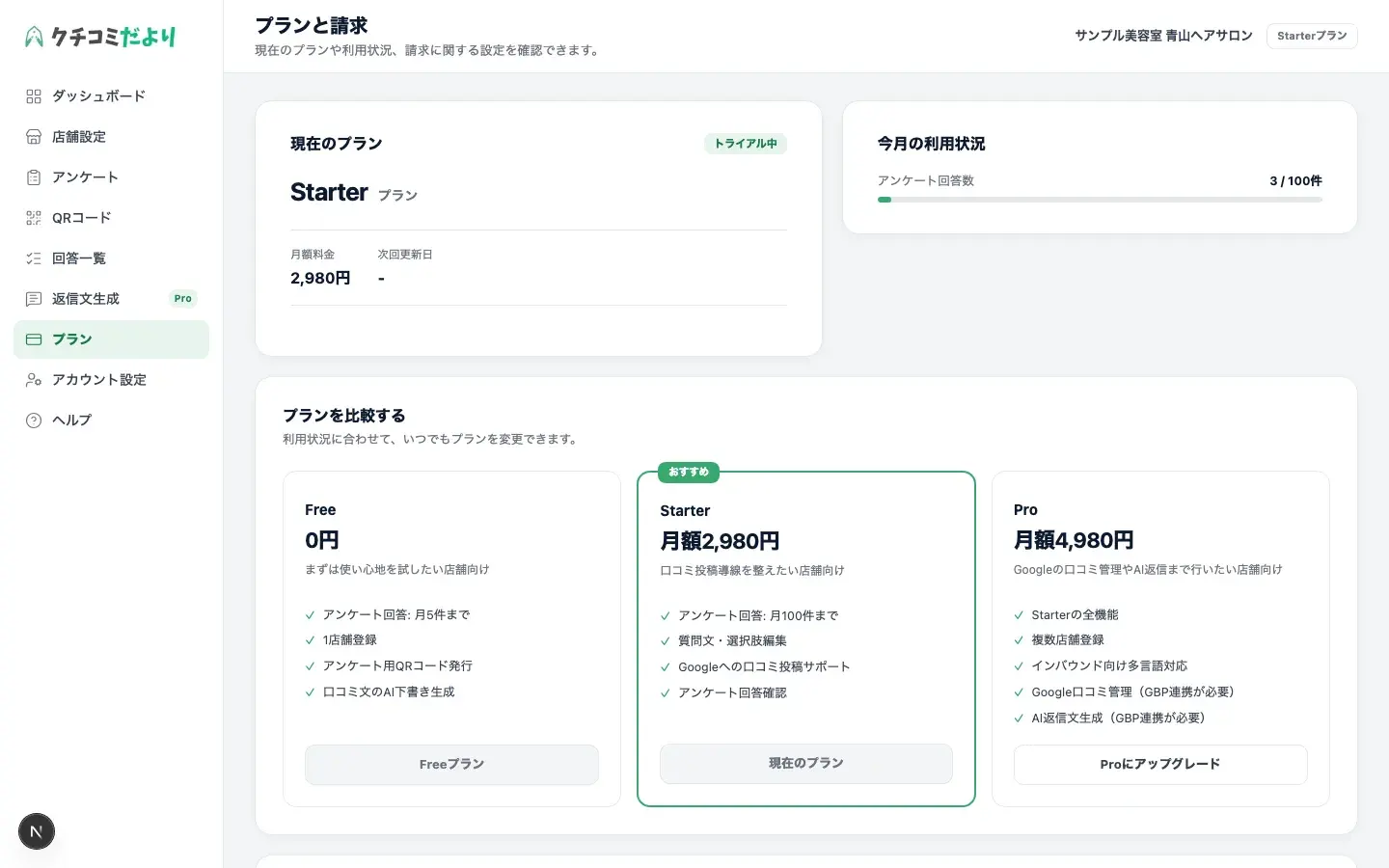The image size is (1389, 868).
Task: Click checkmark beside 口コミ文のAI下書き生成
Action: pos(311,692)
